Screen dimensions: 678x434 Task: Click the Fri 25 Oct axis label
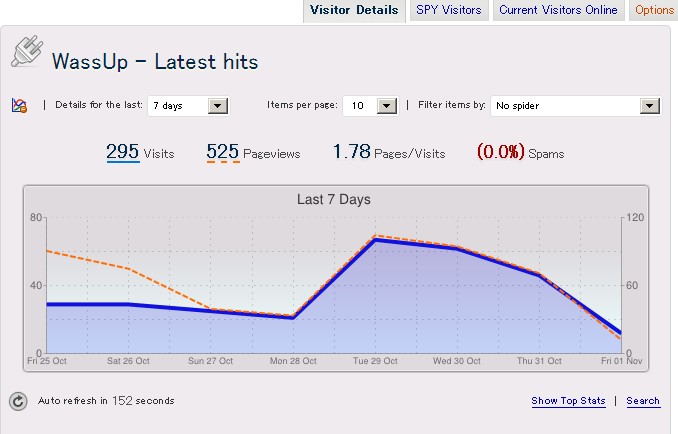coord(46,361)
